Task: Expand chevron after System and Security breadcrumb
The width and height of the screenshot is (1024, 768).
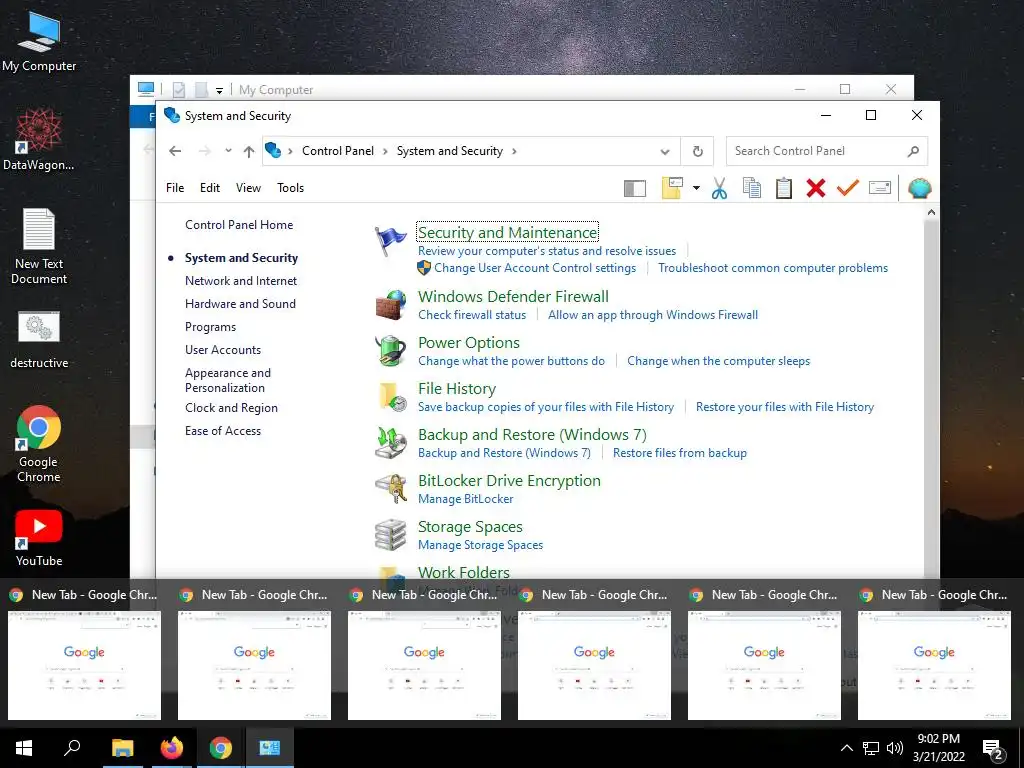Action: click(515, 152)
